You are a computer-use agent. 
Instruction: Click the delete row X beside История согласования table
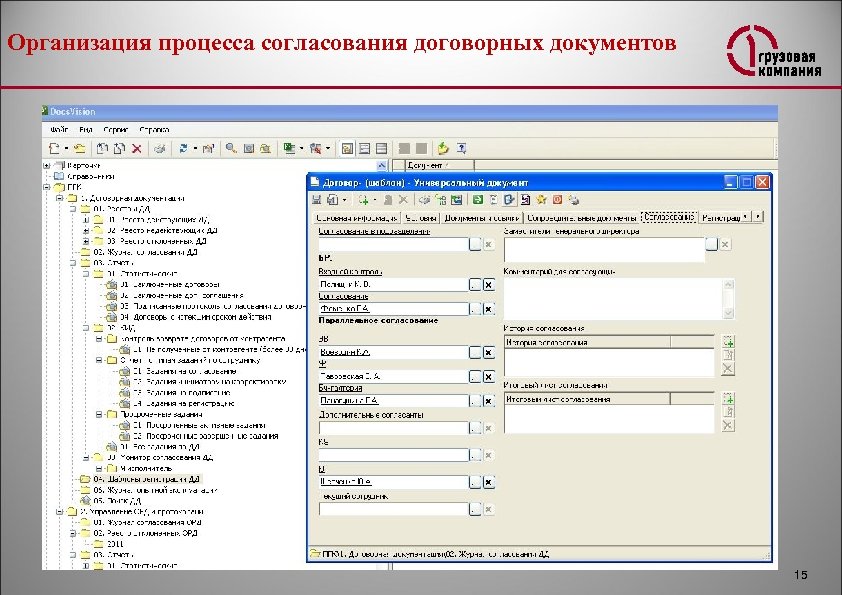(x=728, y=368)
